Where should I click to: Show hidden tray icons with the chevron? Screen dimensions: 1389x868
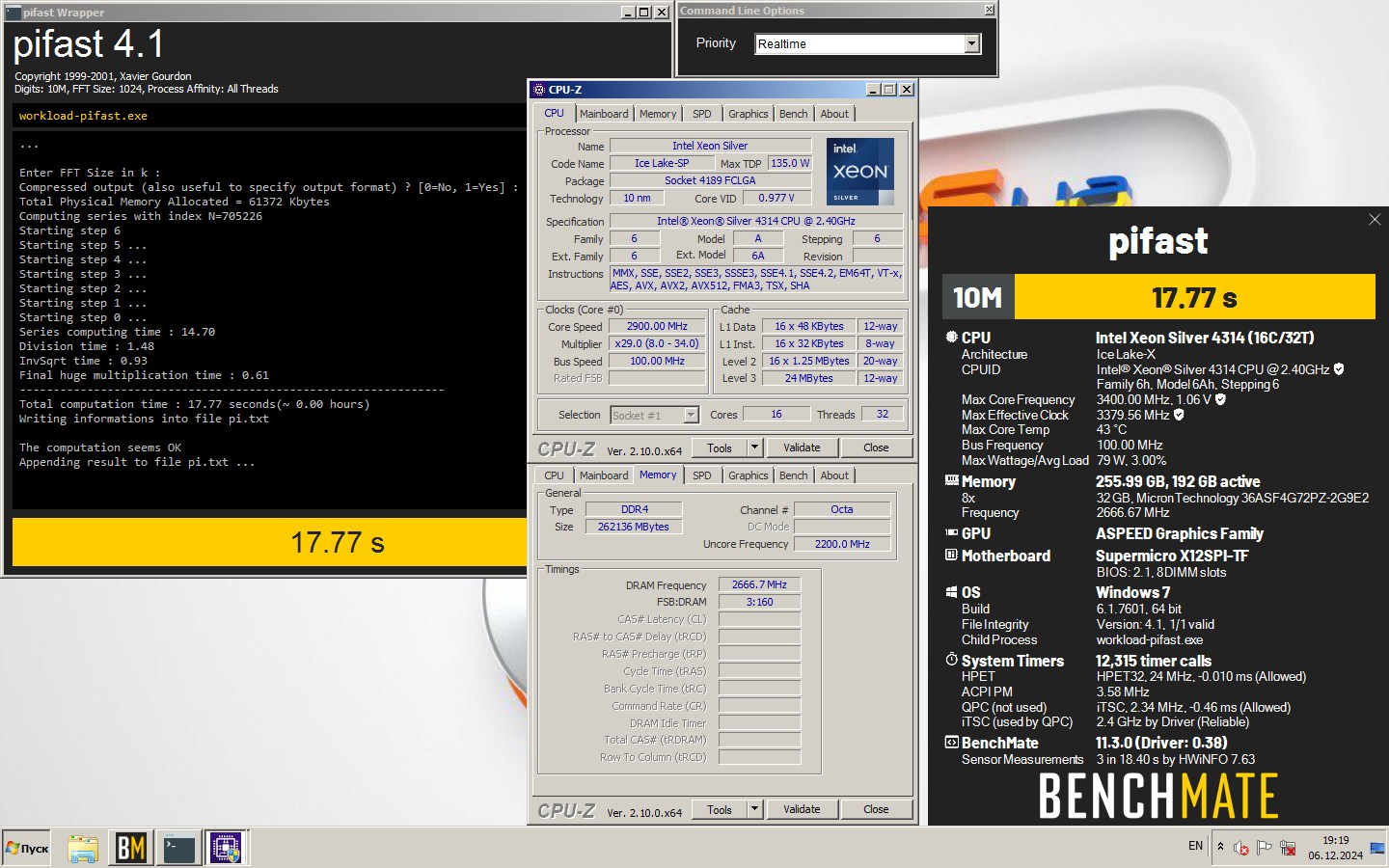(x=1220, y=847)
